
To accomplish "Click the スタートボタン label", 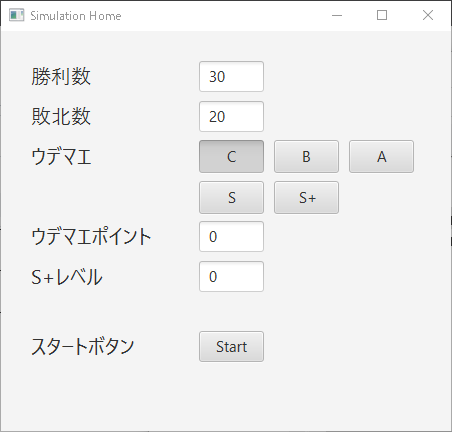I will coord(83,346).
